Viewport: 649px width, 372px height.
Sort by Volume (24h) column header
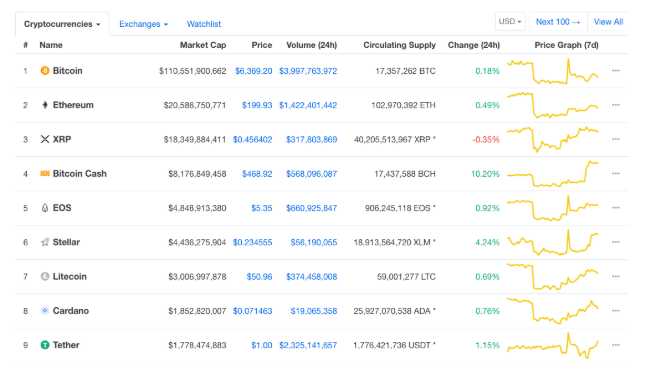click(x=312, y=45)
